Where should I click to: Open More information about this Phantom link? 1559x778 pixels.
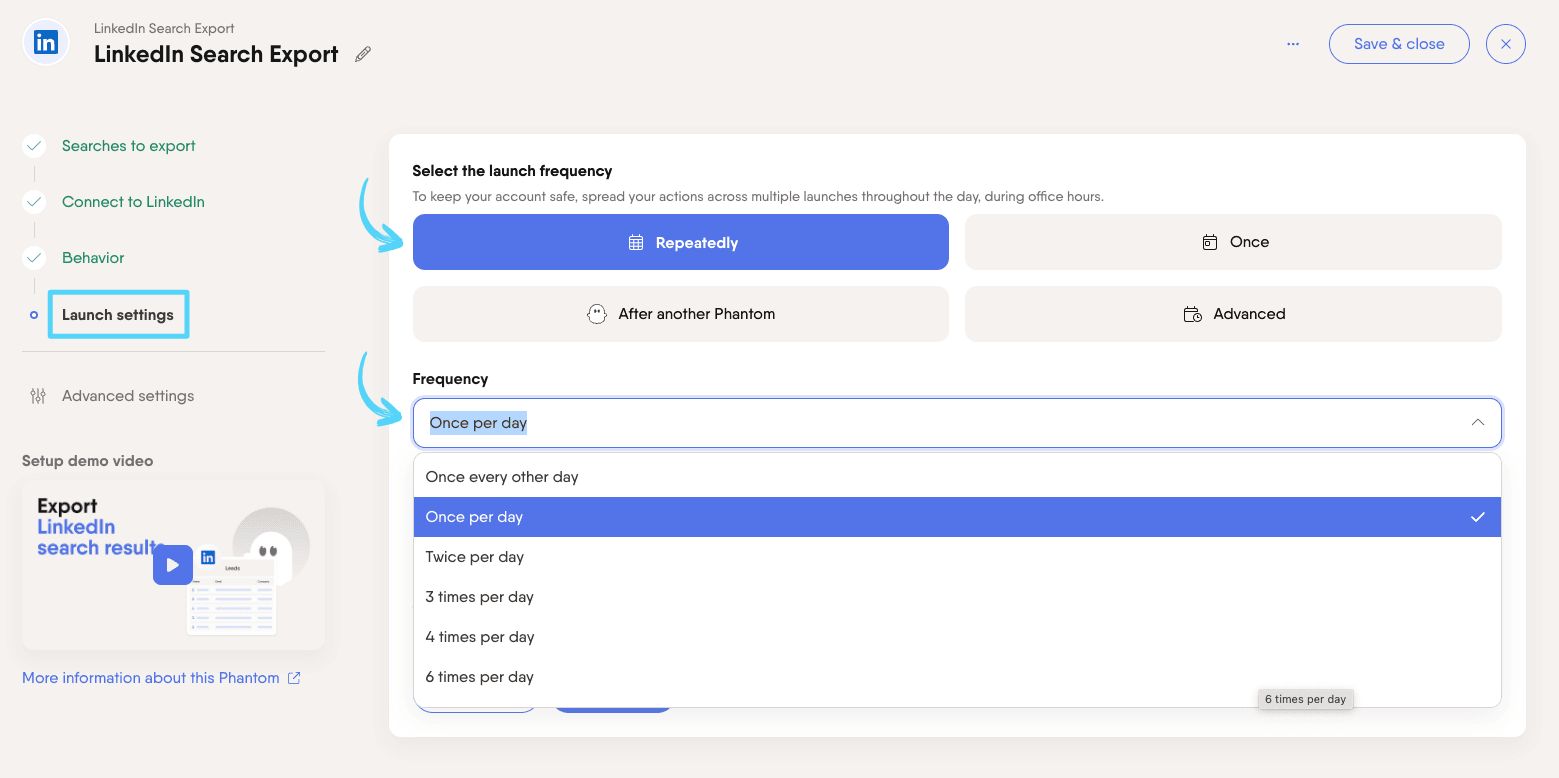click(x=151, y=678)
